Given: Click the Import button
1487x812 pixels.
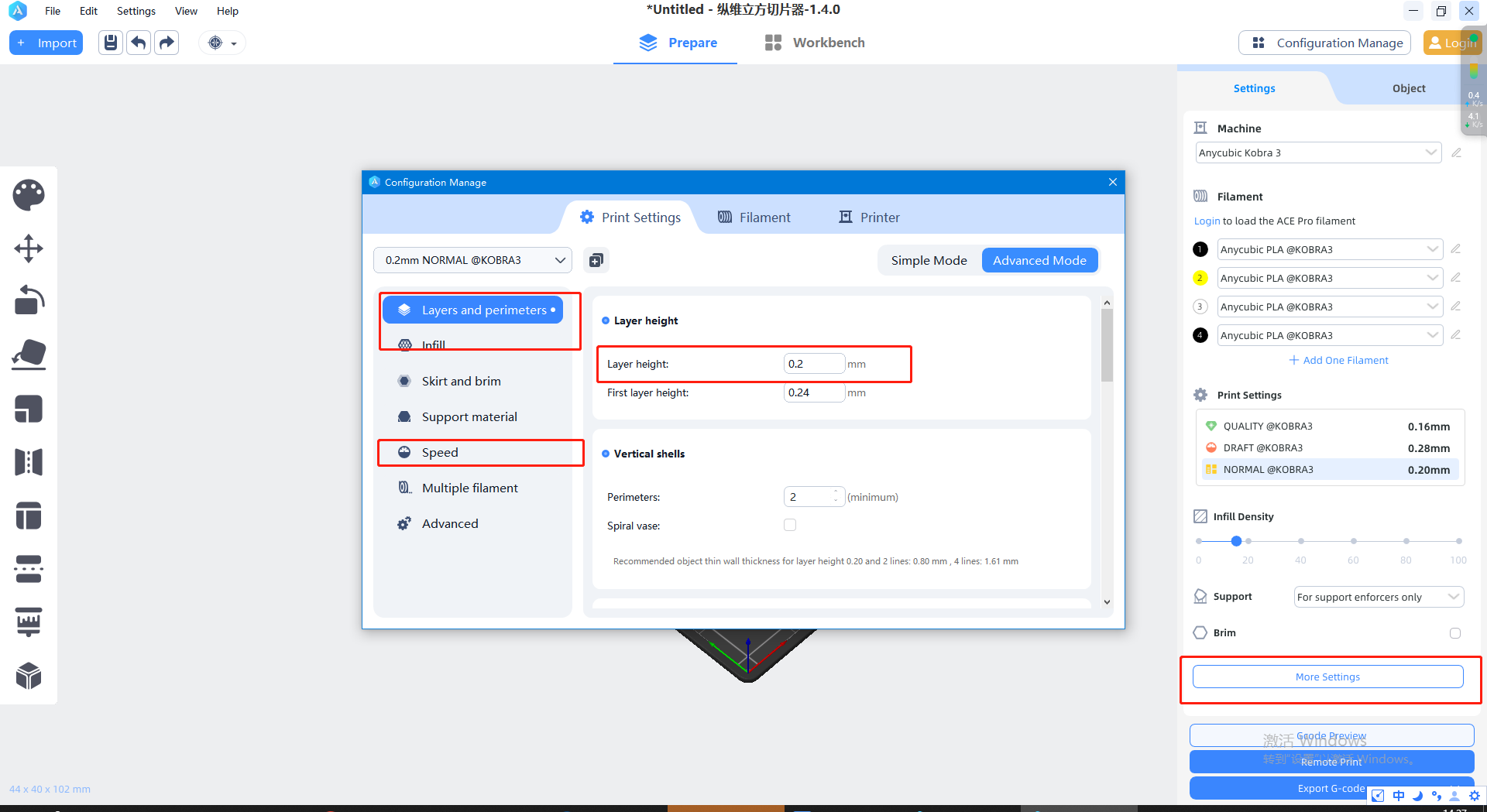Looking at the screenshot, I should click(46, 43).
